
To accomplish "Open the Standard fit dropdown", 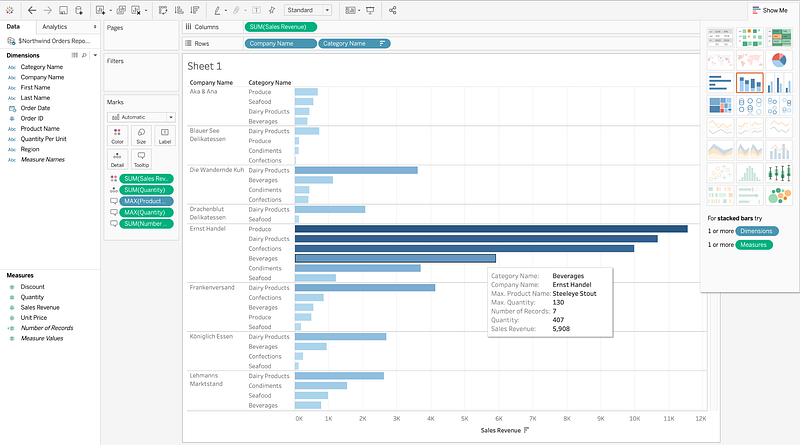I will click(307, 10).
